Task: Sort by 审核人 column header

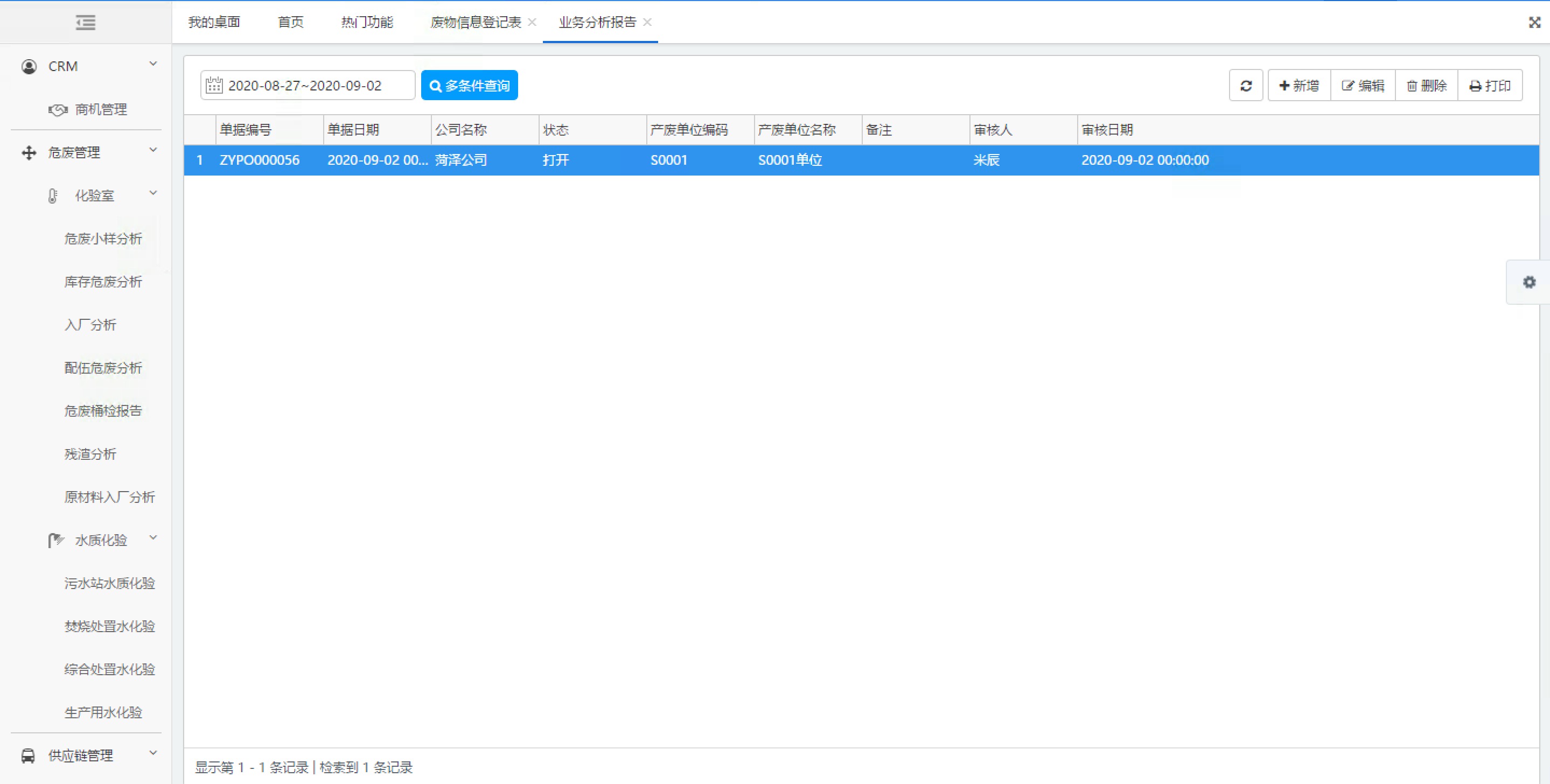Action: [x=1023, y=130]
